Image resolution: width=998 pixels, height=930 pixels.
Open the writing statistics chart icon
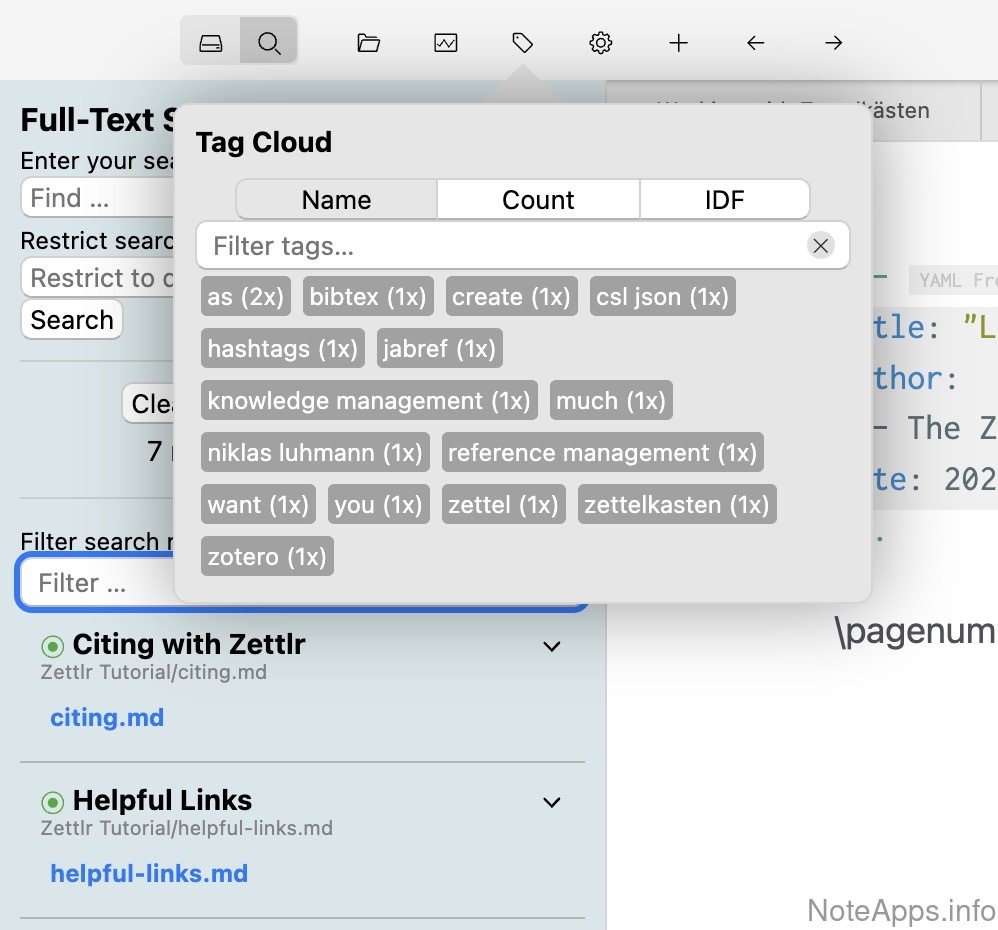(x=446, y=43)
